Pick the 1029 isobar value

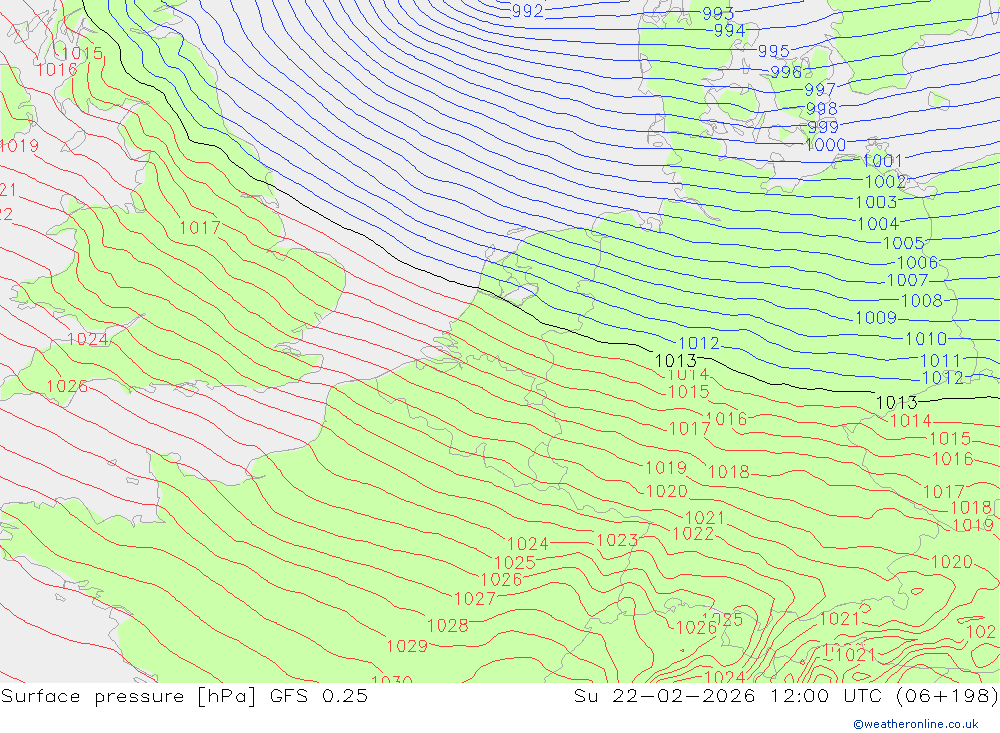click(x=407, y=646)
